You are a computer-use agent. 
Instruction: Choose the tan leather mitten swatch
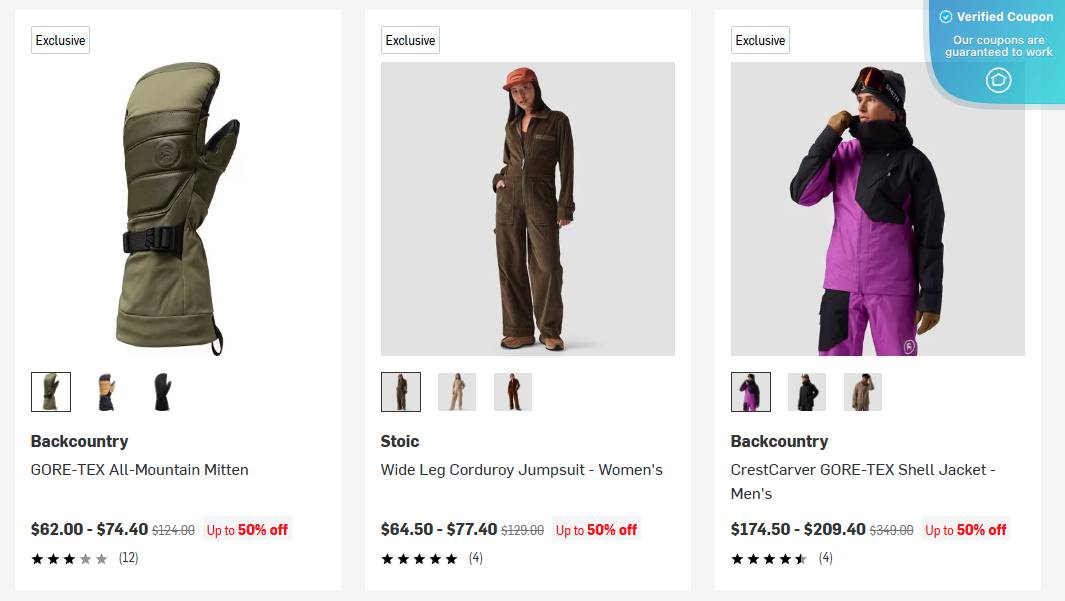[x=107, y=392]
